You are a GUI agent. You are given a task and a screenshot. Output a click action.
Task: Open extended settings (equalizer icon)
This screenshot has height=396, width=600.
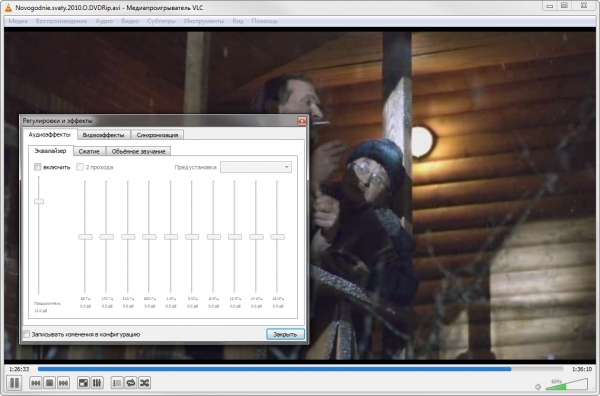coord(97,383)
